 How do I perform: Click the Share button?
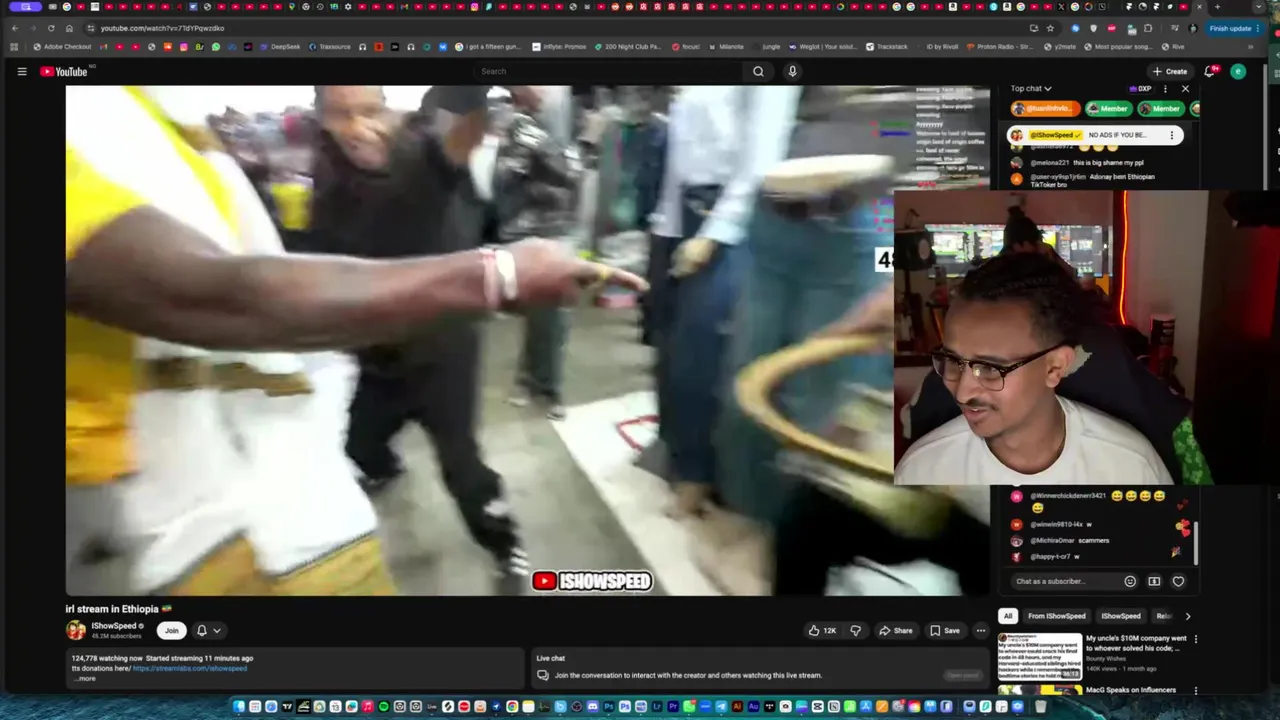[x=896, y=630]
